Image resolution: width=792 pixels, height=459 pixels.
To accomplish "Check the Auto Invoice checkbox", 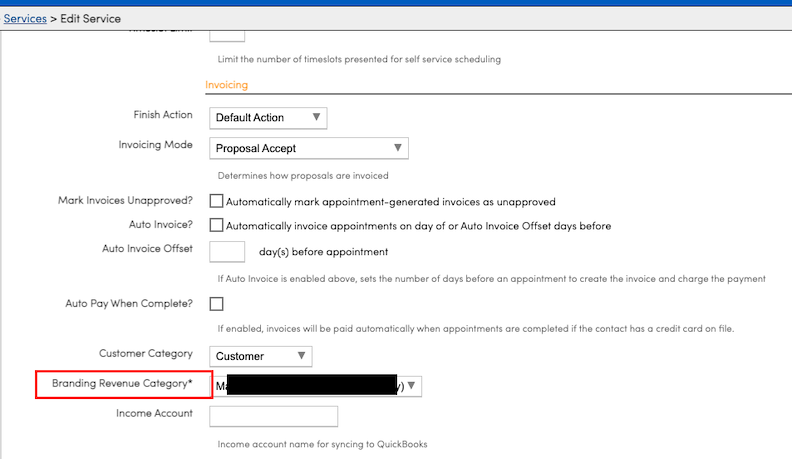I will tap(216, 225).
